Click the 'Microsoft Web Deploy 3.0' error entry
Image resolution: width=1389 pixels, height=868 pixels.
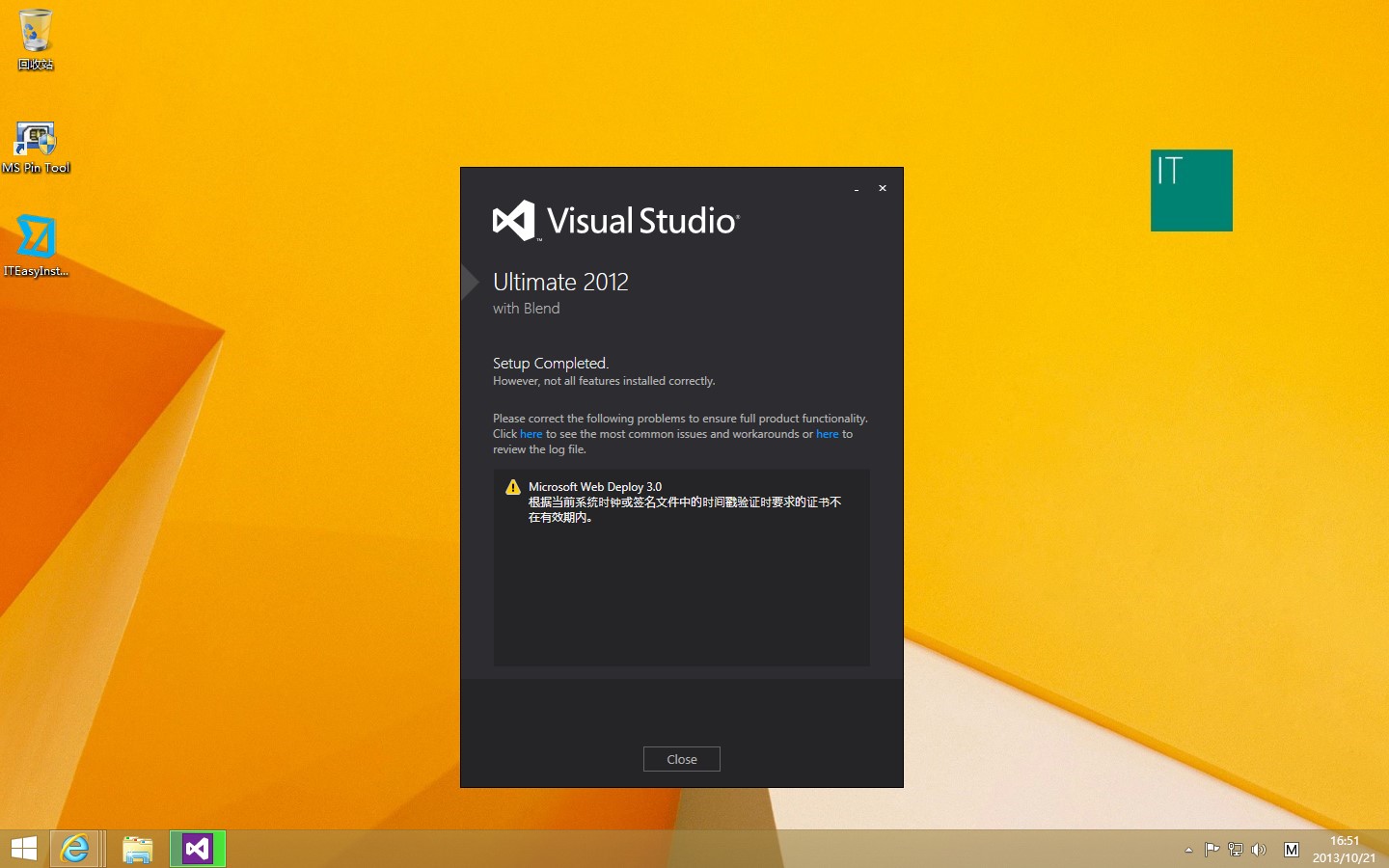tap(595, 487)
